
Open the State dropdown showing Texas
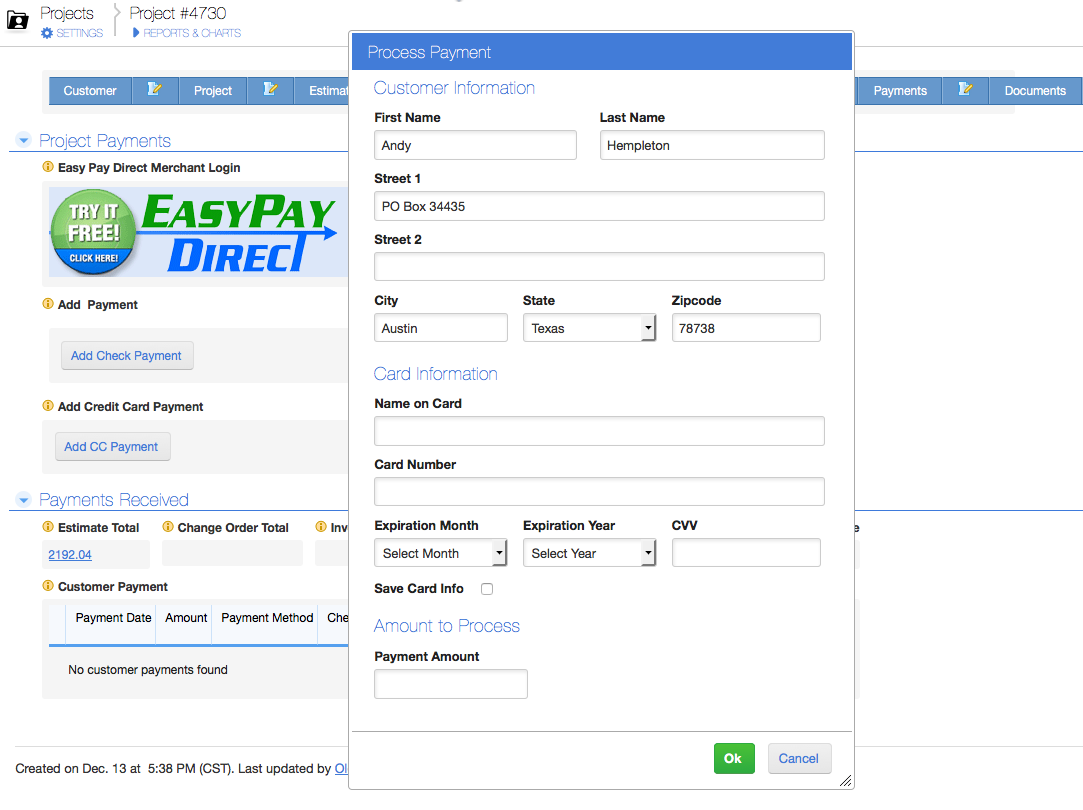tap(589, 328)
